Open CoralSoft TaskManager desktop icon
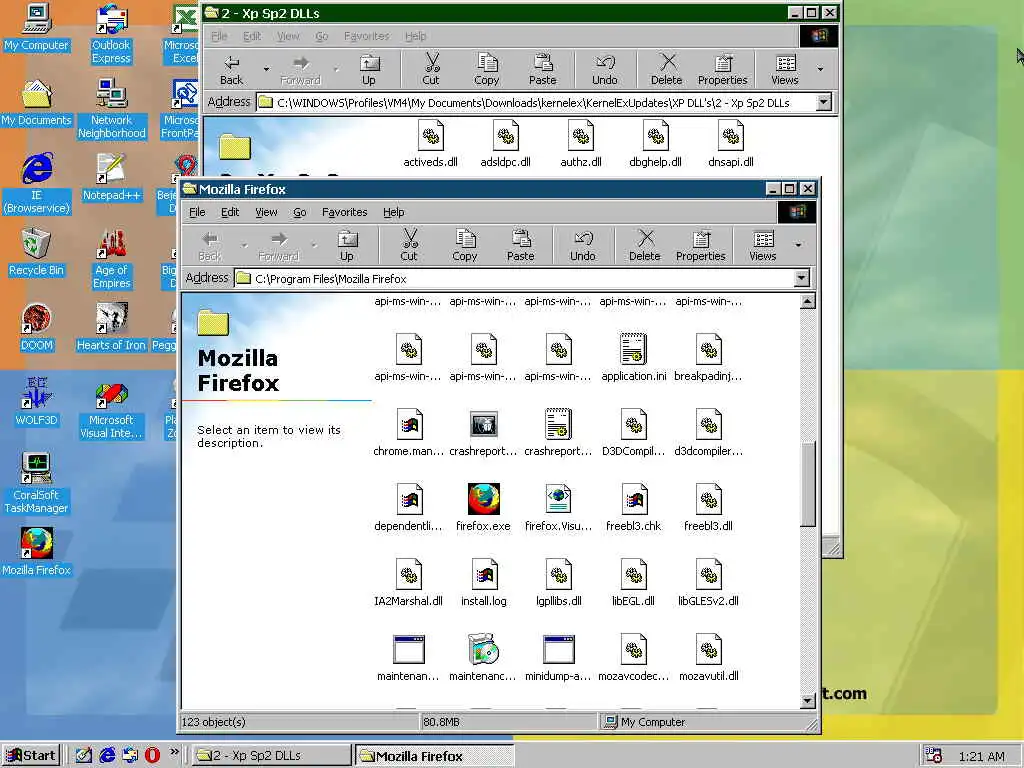The height and width of the screenshot is (768, 1024). 37,483
